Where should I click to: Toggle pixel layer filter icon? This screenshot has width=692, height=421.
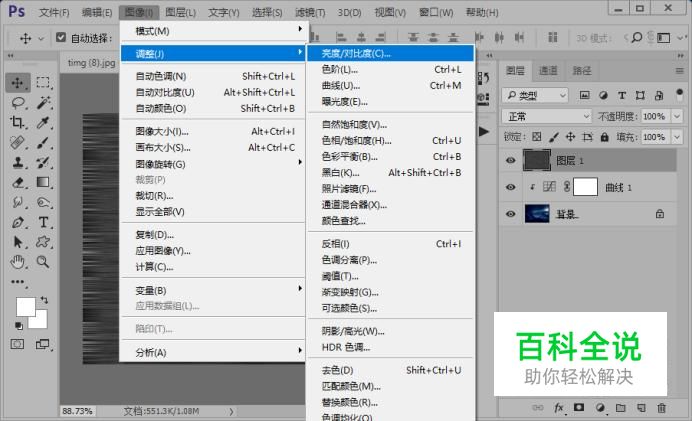584,95
